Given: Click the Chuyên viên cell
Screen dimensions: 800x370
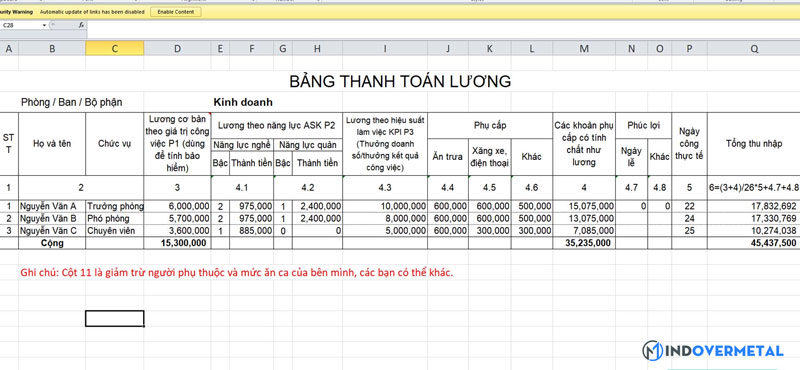Looking at the screenshot, I should tap(114, 231).
